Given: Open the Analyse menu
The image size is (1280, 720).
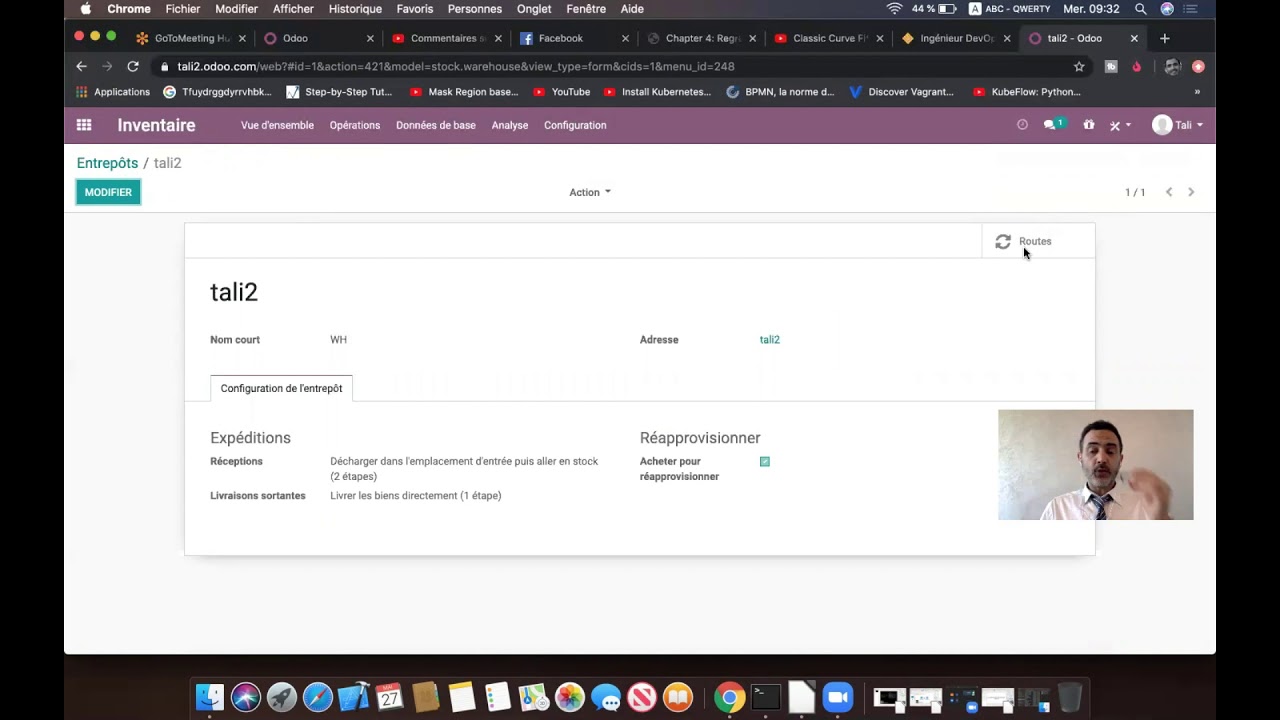Looking at the screenshot, I should (510, 125).
